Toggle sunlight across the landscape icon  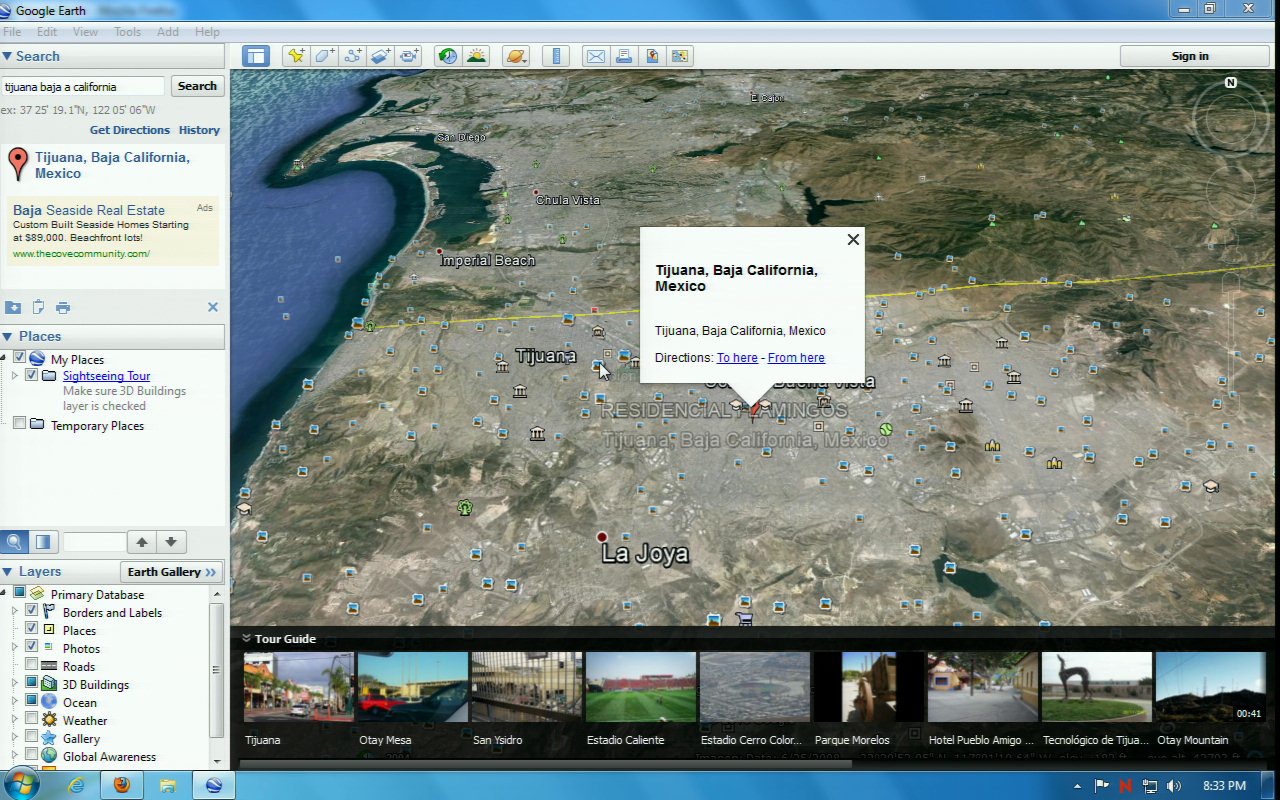[476, 56]
